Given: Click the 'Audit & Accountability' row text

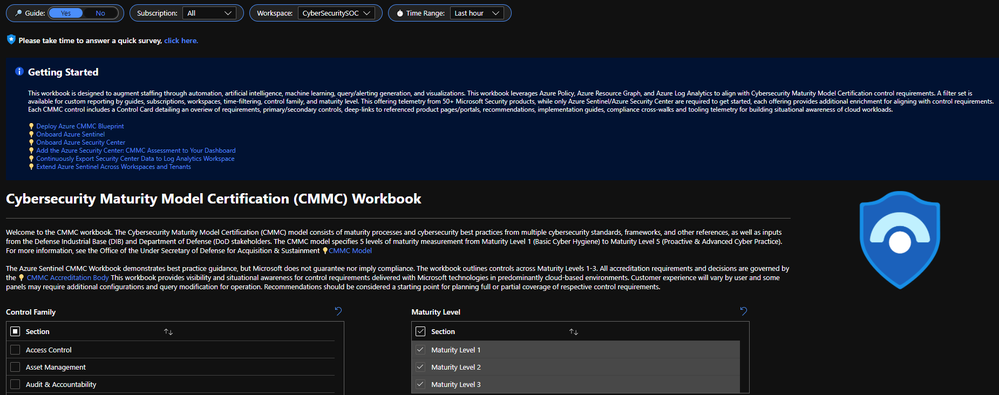Looking at the screenshot, I should (61, 384).
